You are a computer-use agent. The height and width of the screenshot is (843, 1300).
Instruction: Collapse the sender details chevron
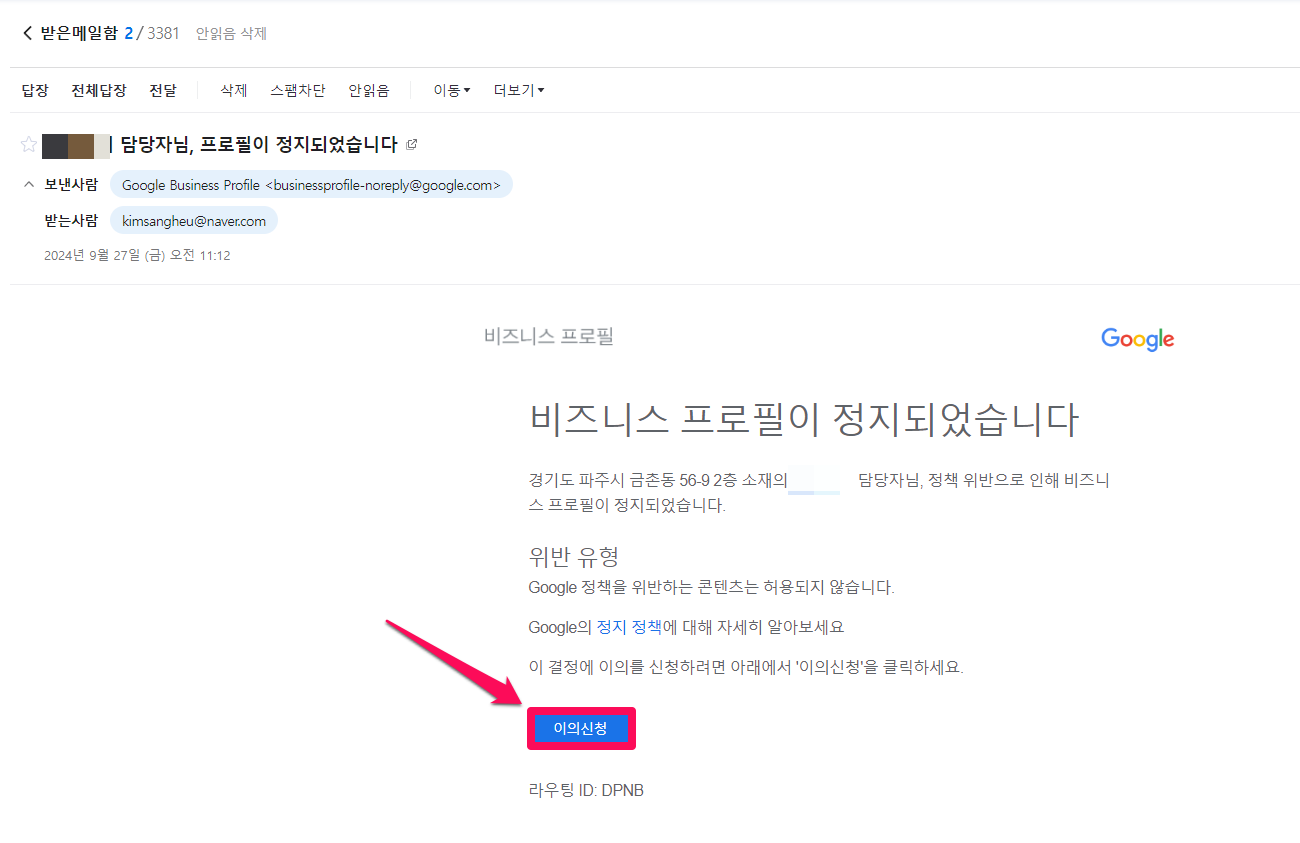(28, 184)
